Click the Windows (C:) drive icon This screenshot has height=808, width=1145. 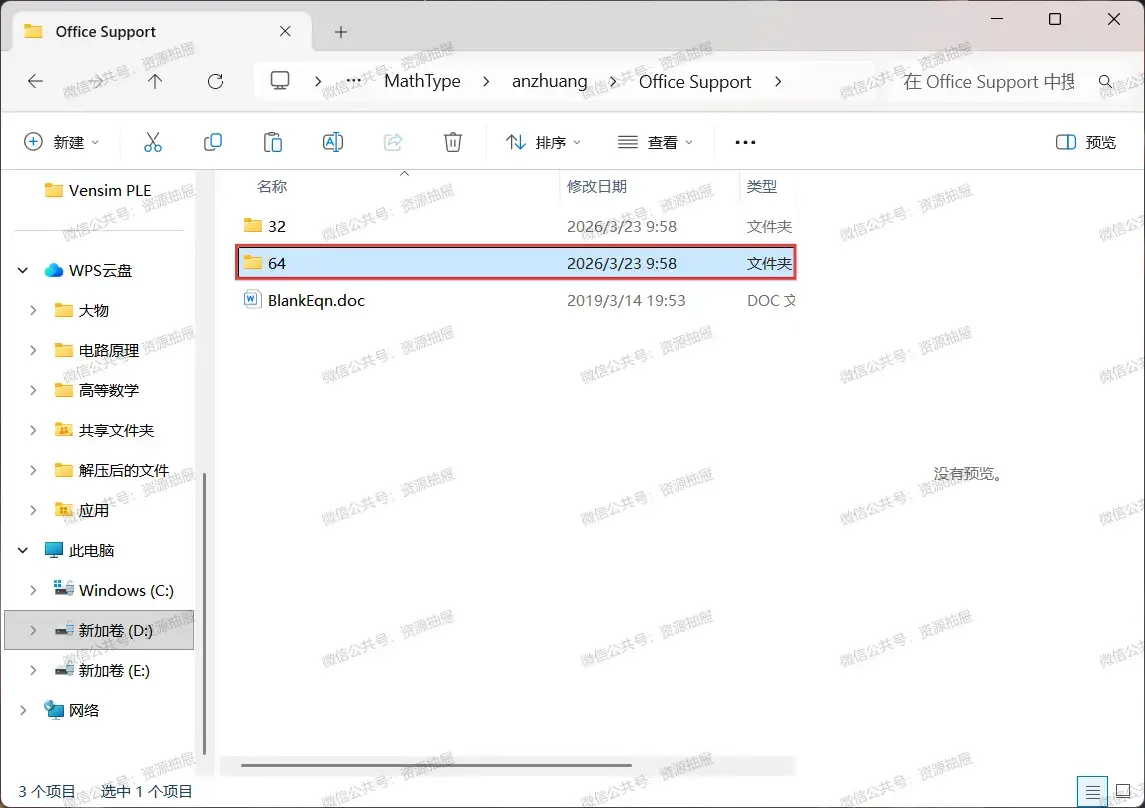pyautogui.click(x=64, y=589)
